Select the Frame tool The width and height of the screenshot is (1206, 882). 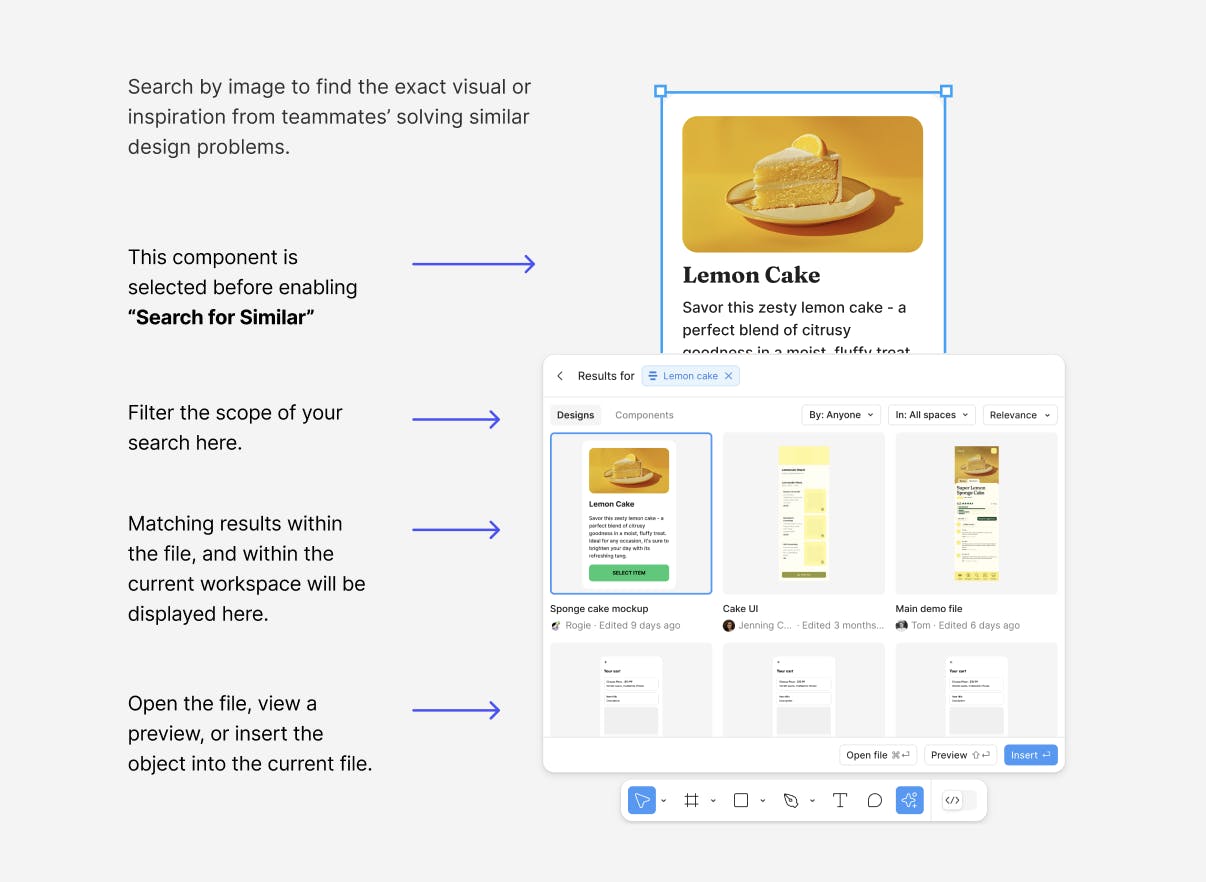(691, 800)
